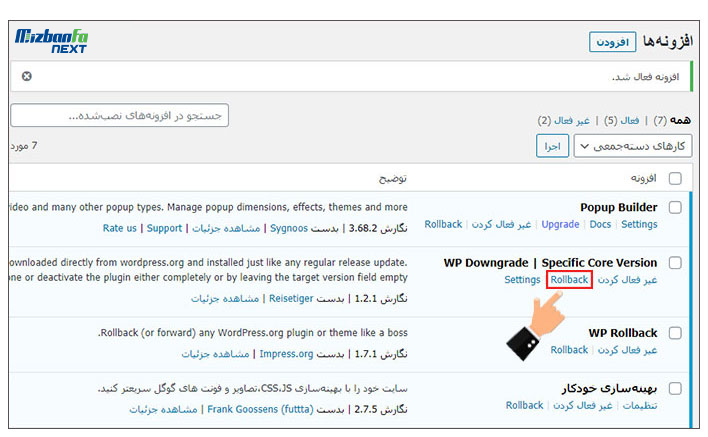Filter by غیر فعال (2) inactive plugins

tap(564, 120)
